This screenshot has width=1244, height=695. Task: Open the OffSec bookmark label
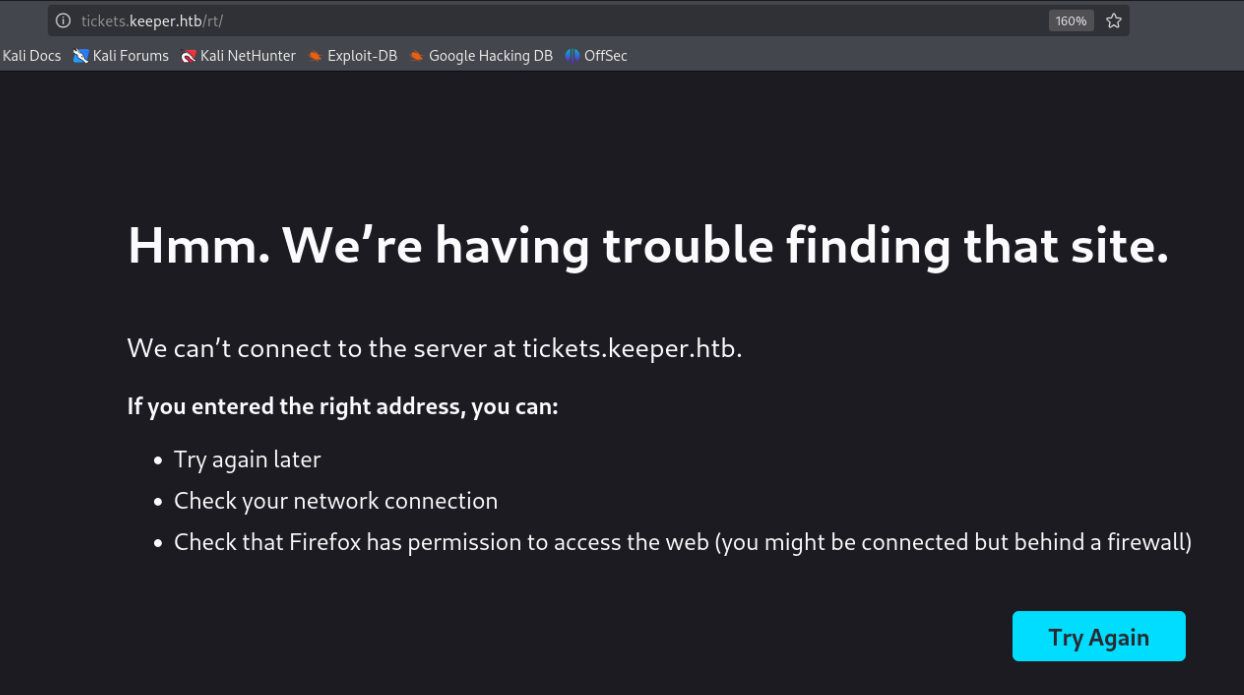pos(606,56)
